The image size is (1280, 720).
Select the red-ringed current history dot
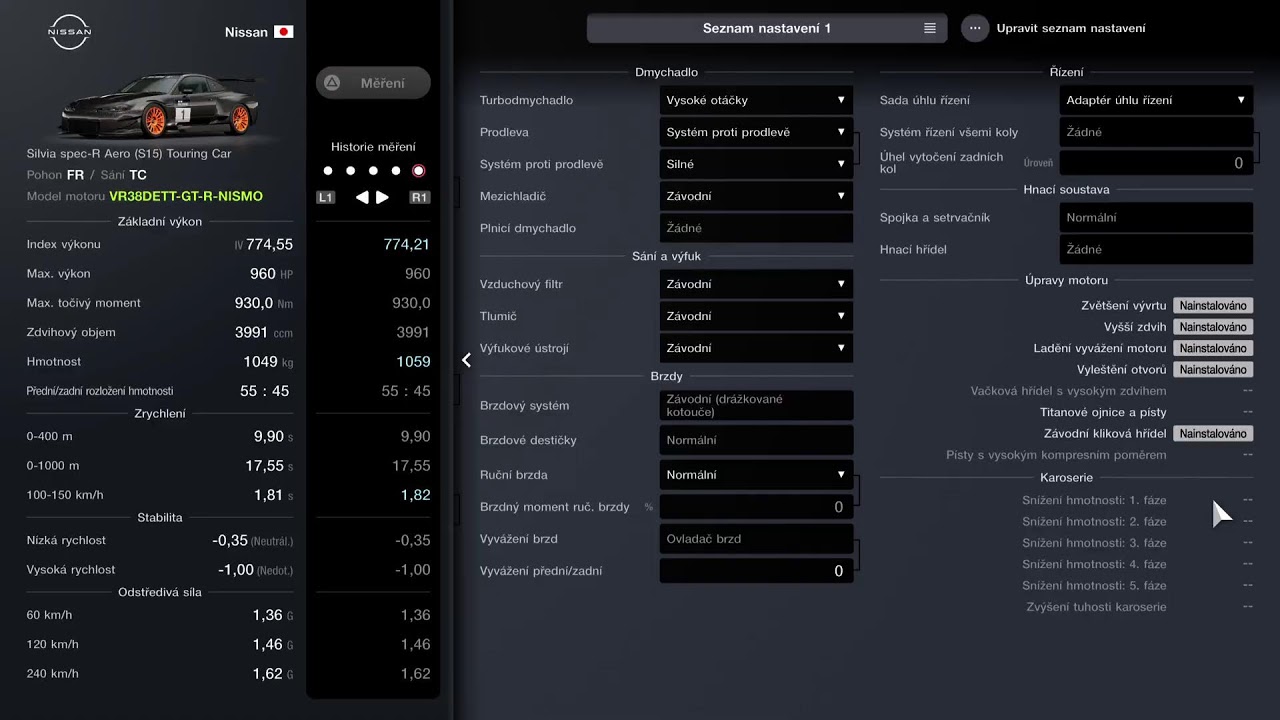point(419,171)
